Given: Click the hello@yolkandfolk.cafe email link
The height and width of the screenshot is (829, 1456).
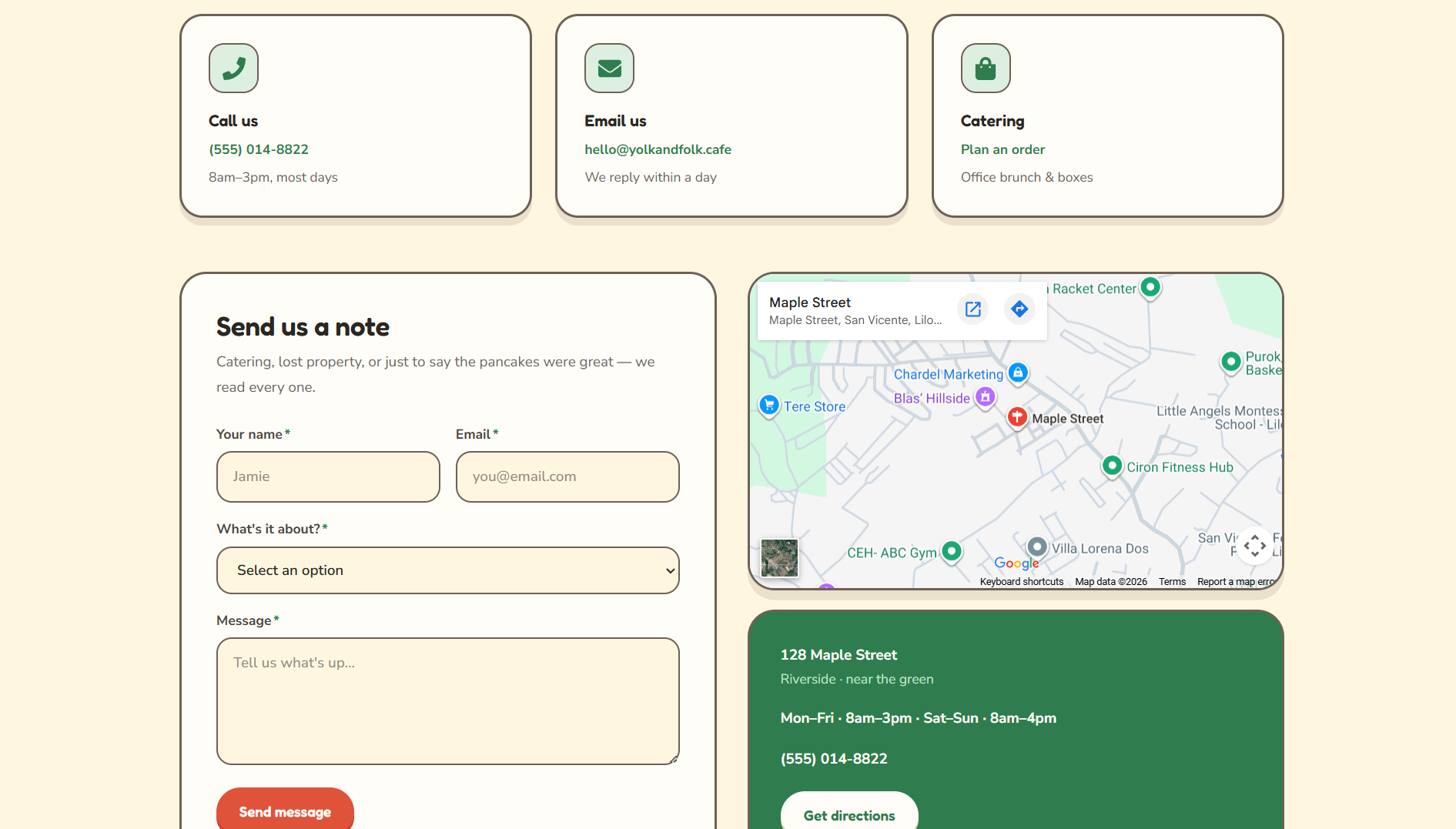Looking at the screenshot, I should 658,149.
